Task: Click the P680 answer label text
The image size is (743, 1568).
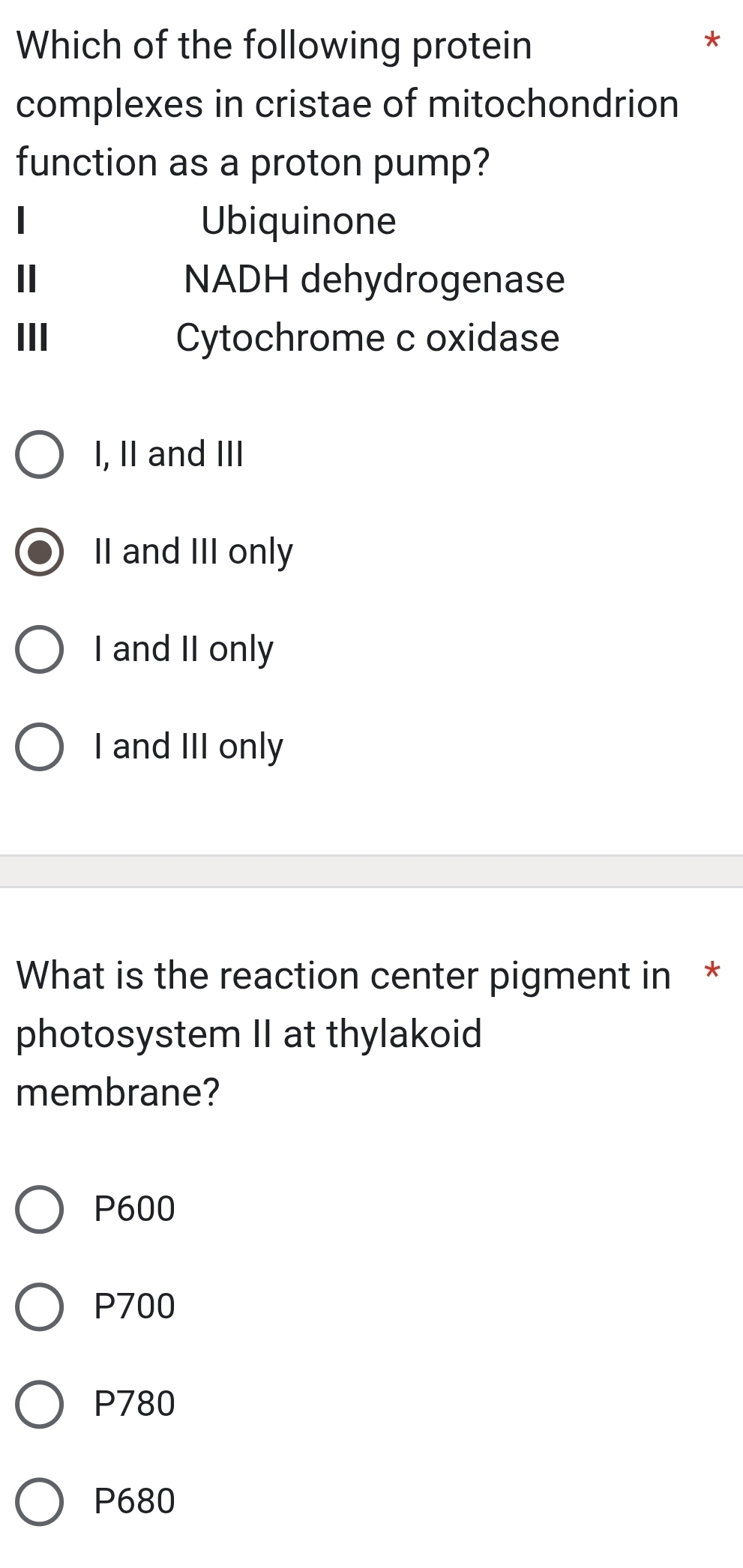Action: pyautogui.click(x=135, y=1501)
